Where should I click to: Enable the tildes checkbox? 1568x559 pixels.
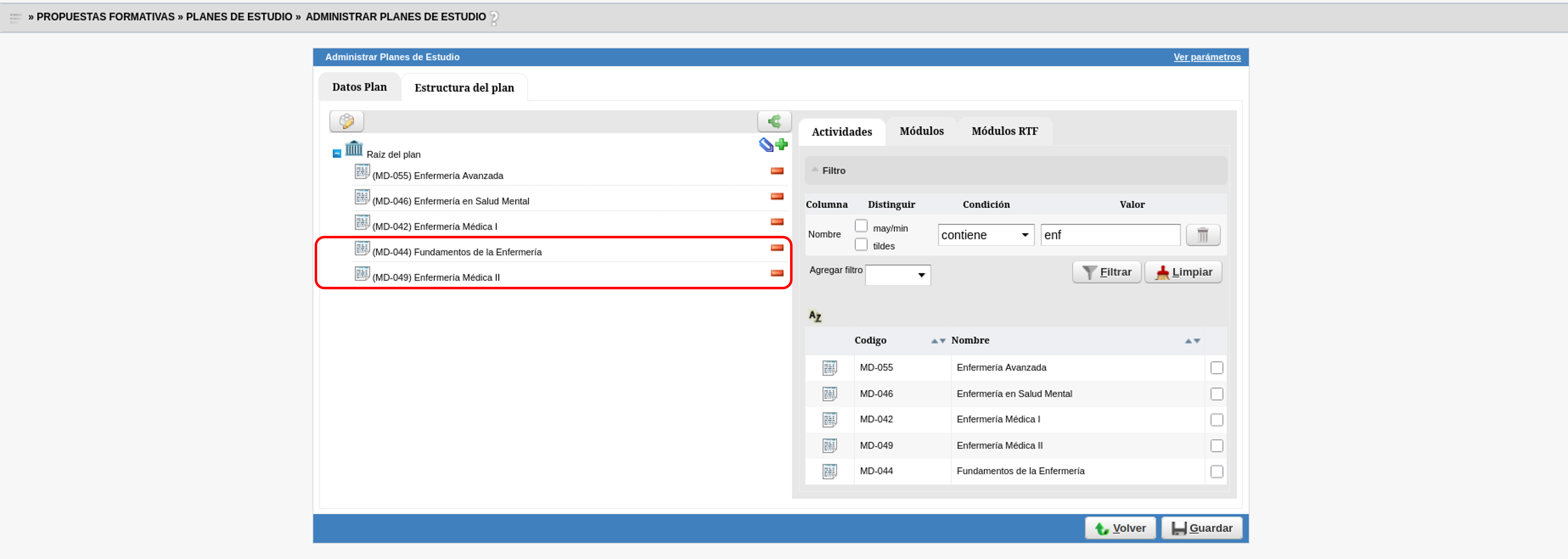pos(861,244)
